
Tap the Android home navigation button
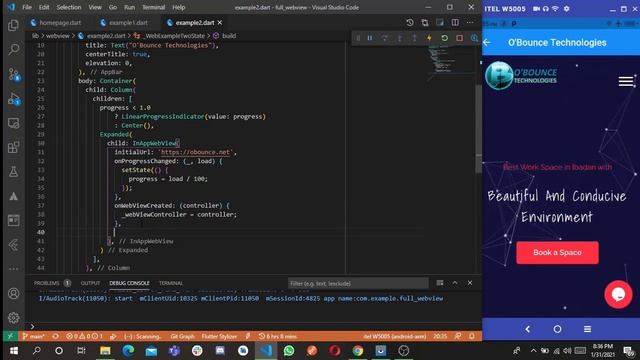pyautogui.click(x=557, y=329)
